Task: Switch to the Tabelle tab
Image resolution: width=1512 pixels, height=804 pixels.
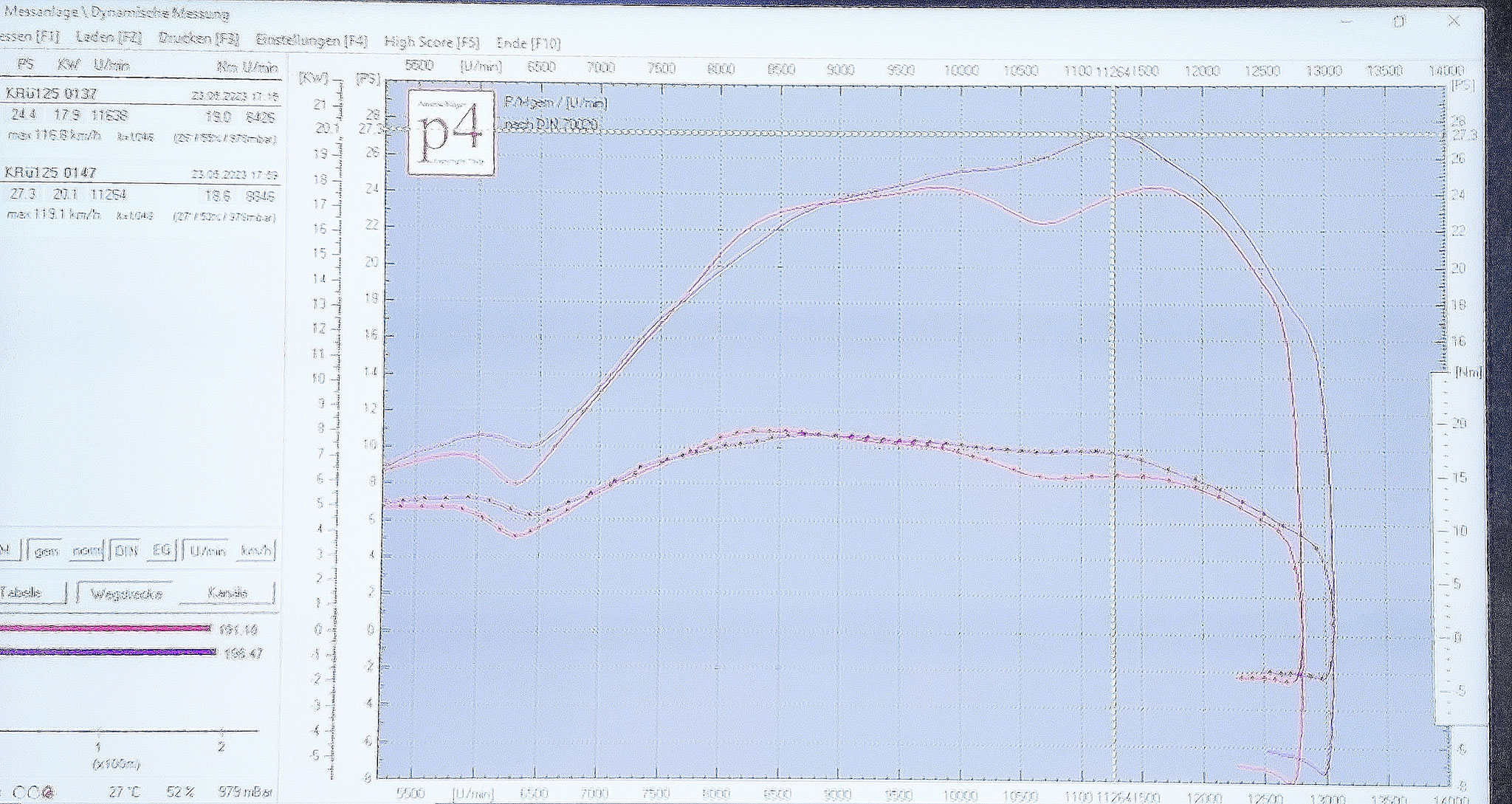Action: (x=22, y=593)
